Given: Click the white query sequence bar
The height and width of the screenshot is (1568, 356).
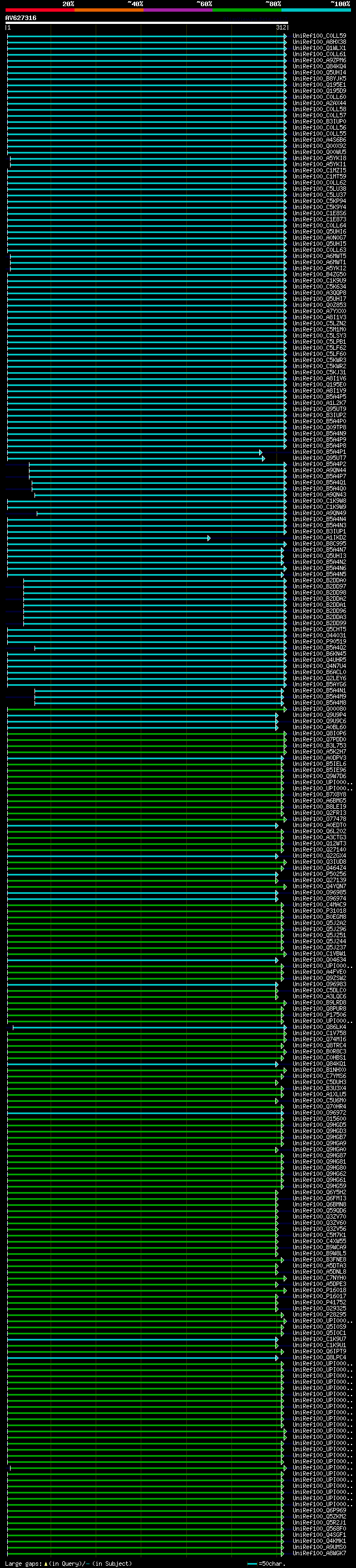Looking at the screenshot, I should tap(147, 23).
